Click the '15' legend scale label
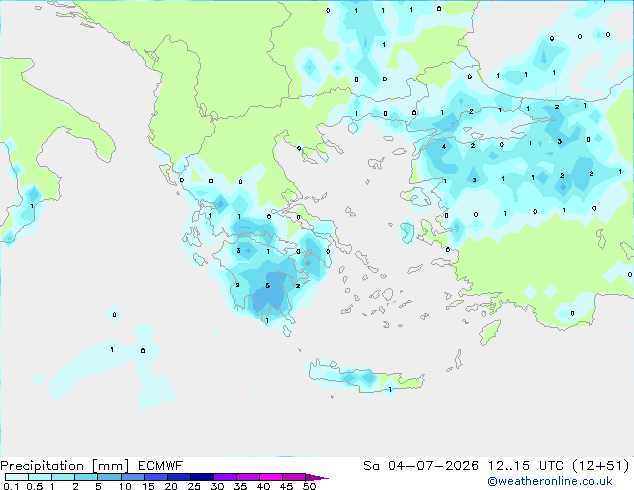 [148, 486]
